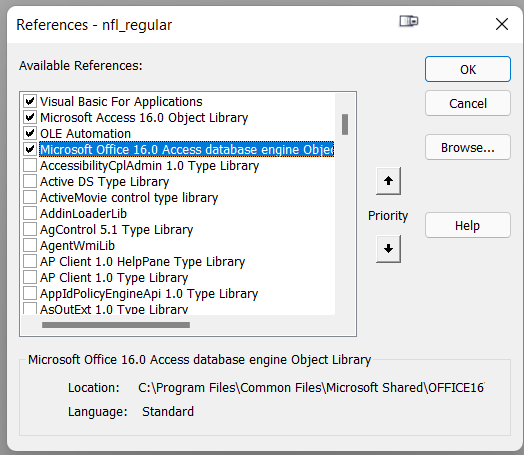Move the selected reference up in priority
This screenshot has width=524, height=455.
coord(388,181)
